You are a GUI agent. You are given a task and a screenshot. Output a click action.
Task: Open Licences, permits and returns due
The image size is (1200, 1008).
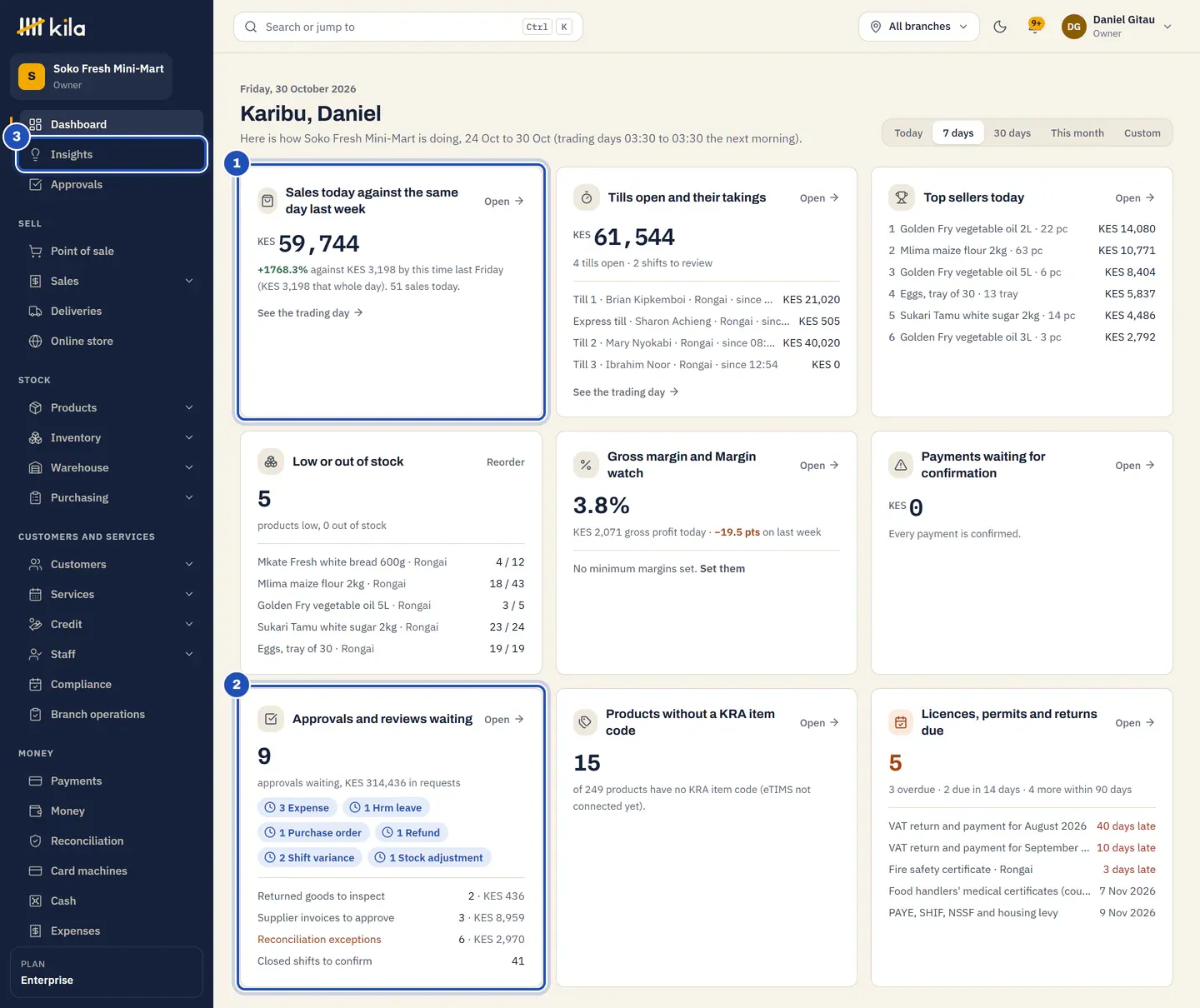[x=1135, y=722]
